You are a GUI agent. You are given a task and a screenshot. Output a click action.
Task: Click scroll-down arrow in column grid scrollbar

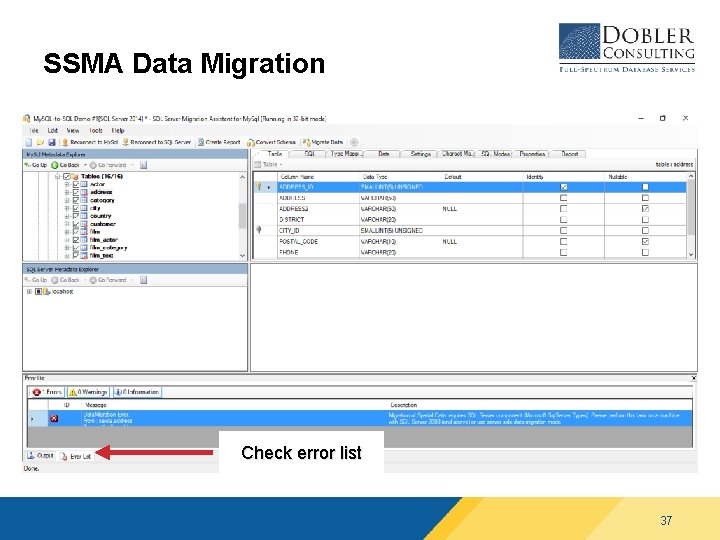[x=691, y=254]
